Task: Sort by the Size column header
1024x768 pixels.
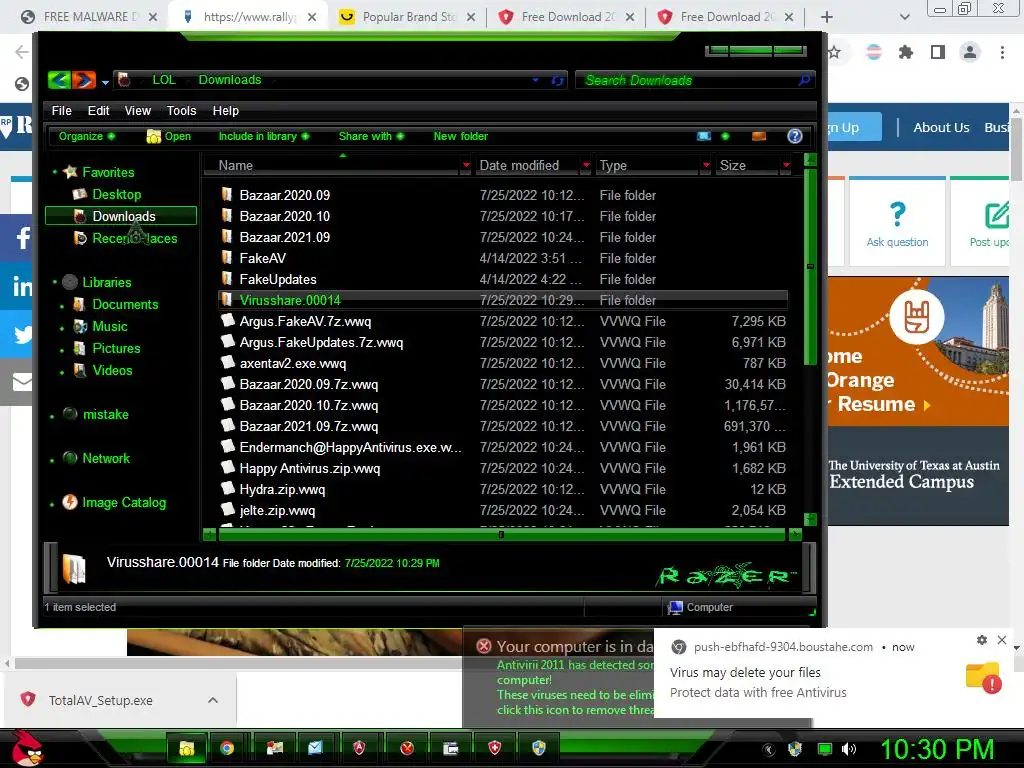Action: click(748, 165)
